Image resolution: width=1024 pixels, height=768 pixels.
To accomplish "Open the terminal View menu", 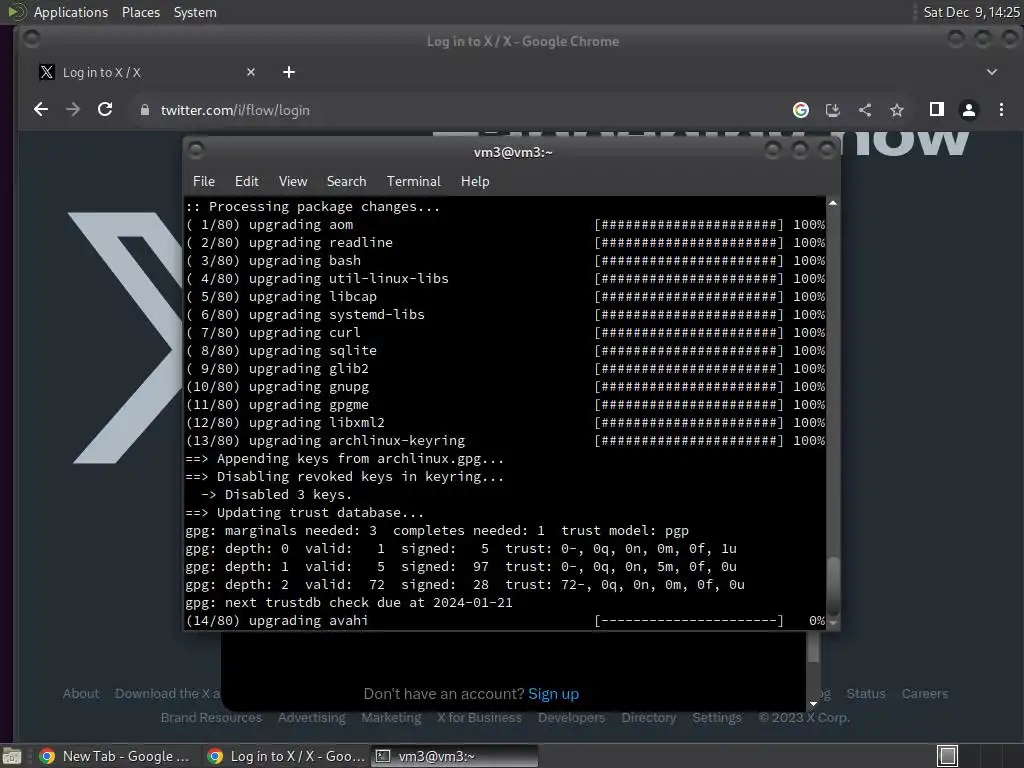I will pyautogui.click(x=293, y=181).
